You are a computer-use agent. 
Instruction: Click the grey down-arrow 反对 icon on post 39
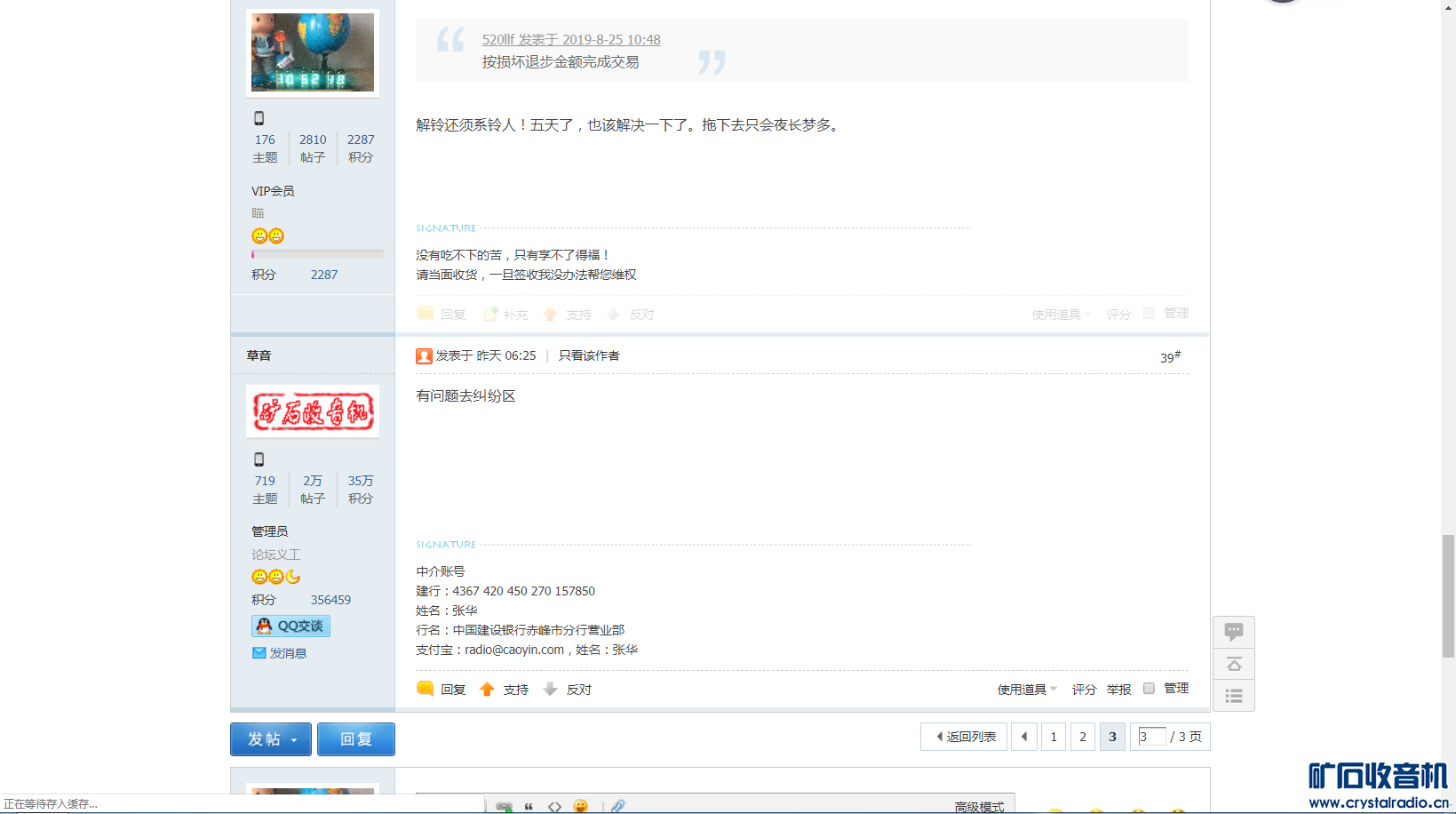(x=550, y=689)
